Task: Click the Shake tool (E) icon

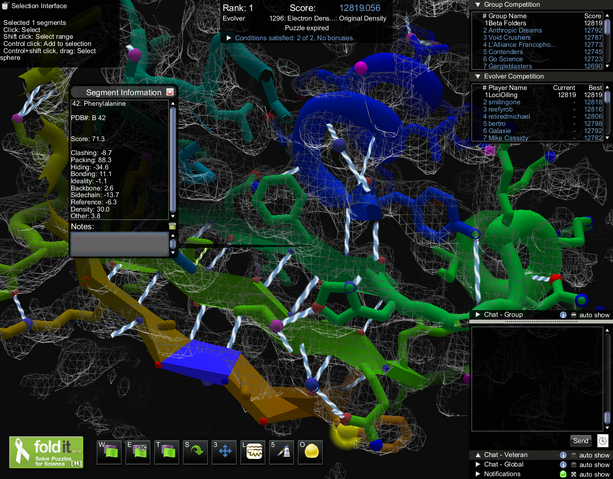Action: [x=138, y=452]
